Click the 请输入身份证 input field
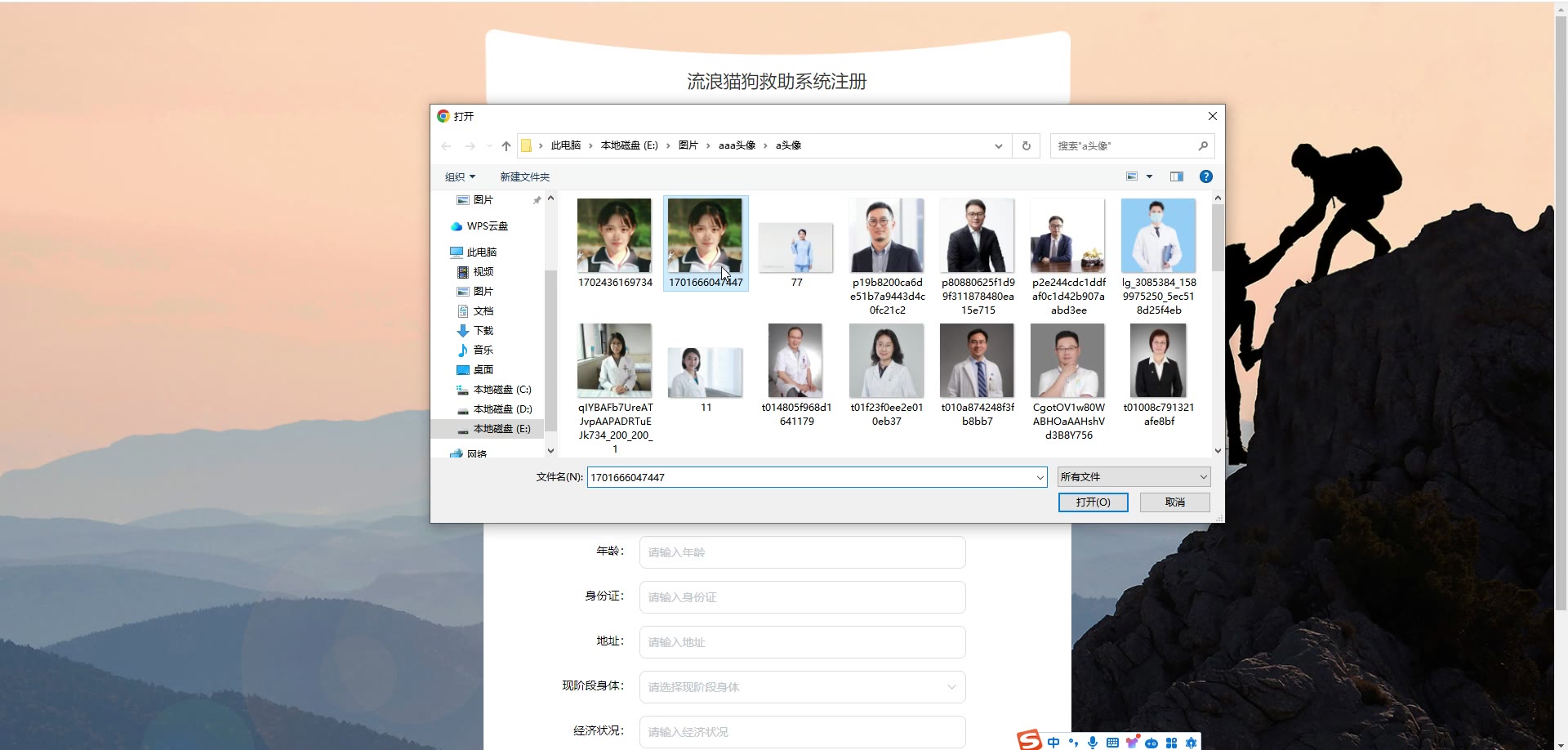 (x=802, y=597)
